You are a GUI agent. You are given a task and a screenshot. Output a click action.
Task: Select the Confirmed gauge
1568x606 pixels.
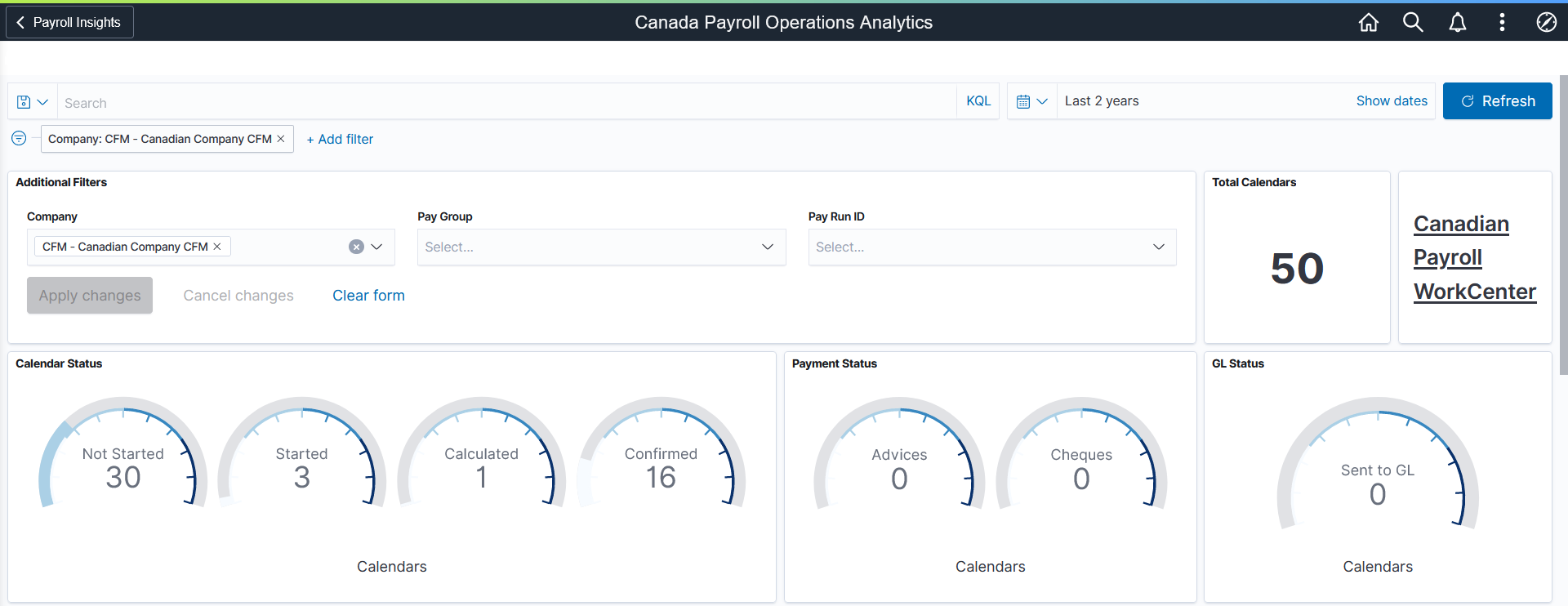point(661,453)
